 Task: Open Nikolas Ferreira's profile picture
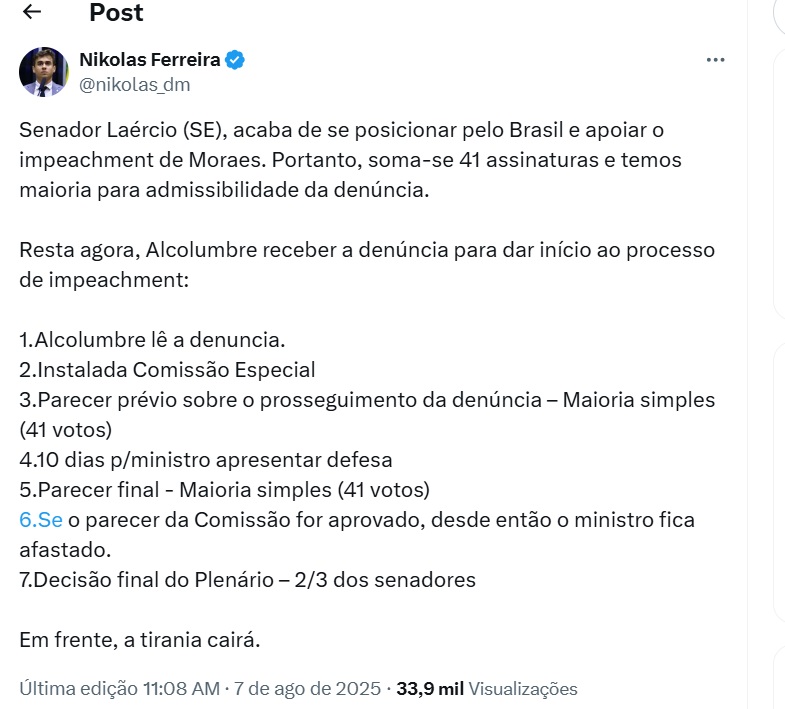(44, 72)
